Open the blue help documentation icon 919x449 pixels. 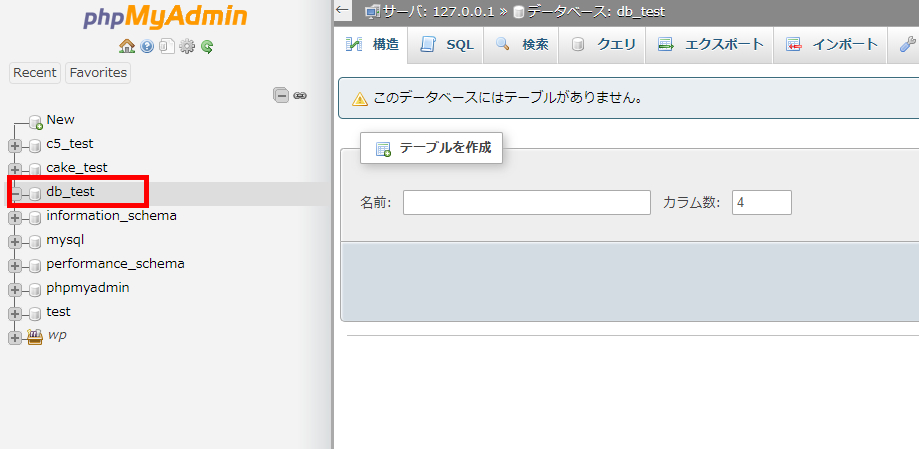[147, 46]
